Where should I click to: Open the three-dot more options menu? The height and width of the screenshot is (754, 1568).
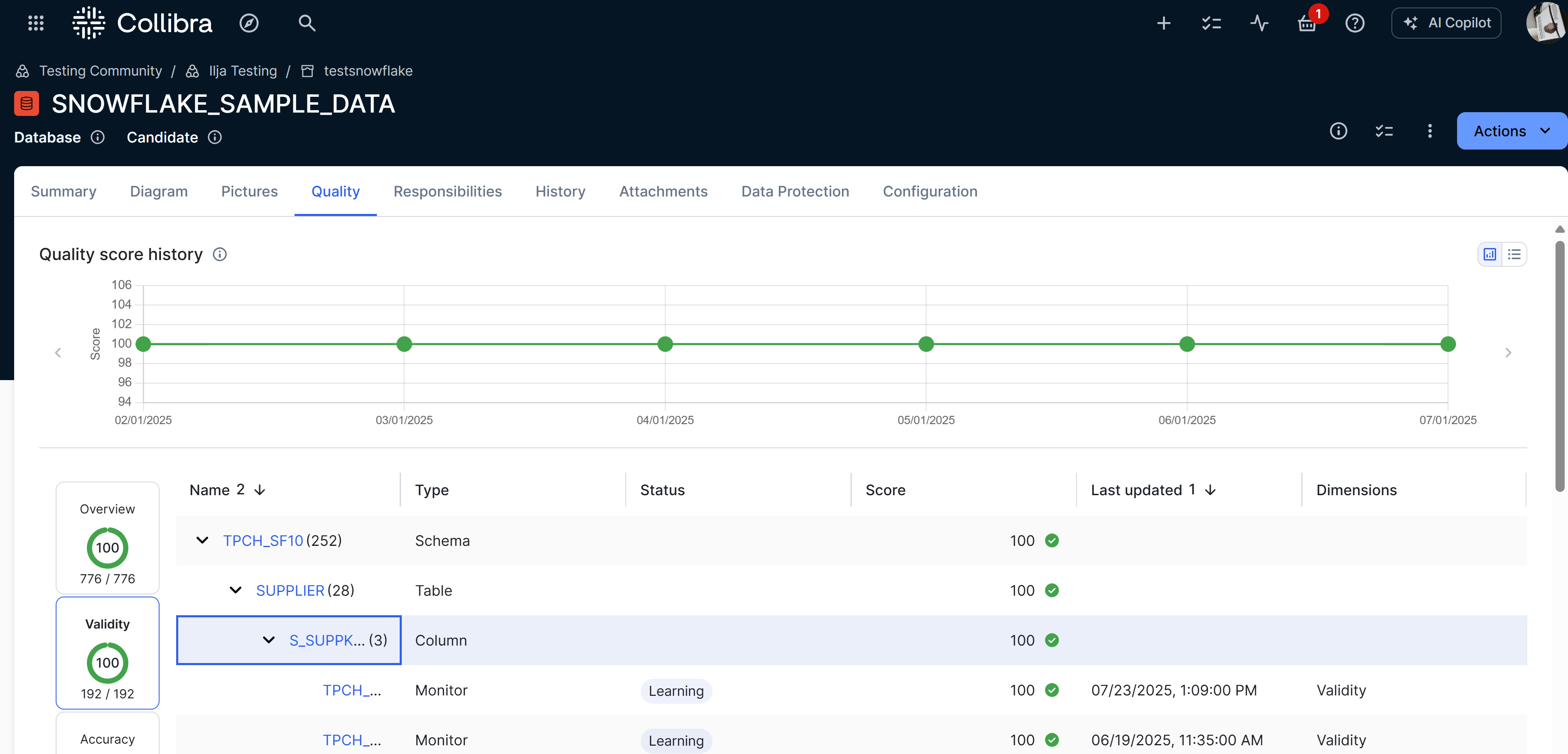click(x=1430, y=131)
